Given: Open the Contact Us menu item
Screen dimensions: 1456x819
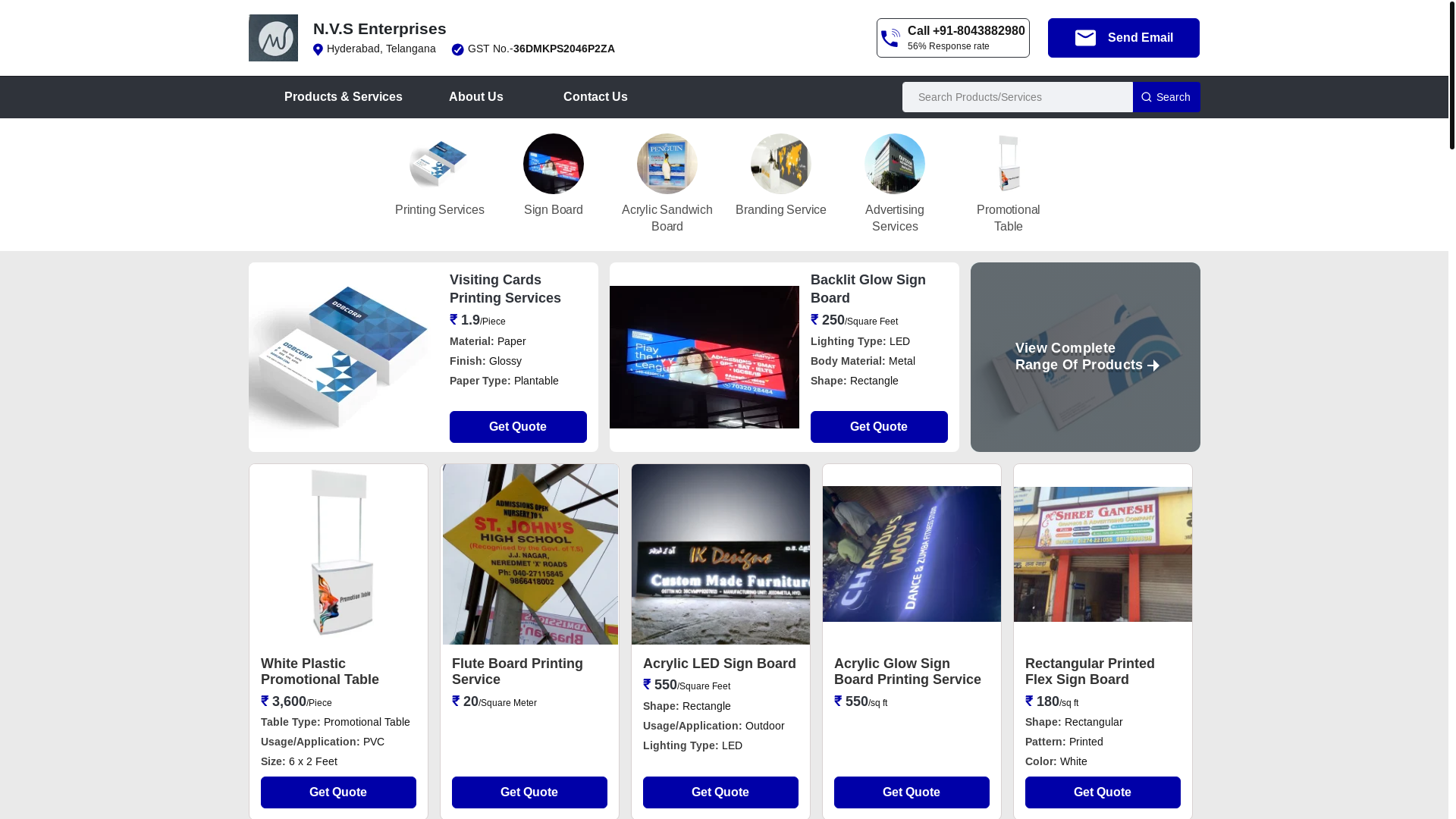Looking at the screenshot, I should click(x=595, y=97).
